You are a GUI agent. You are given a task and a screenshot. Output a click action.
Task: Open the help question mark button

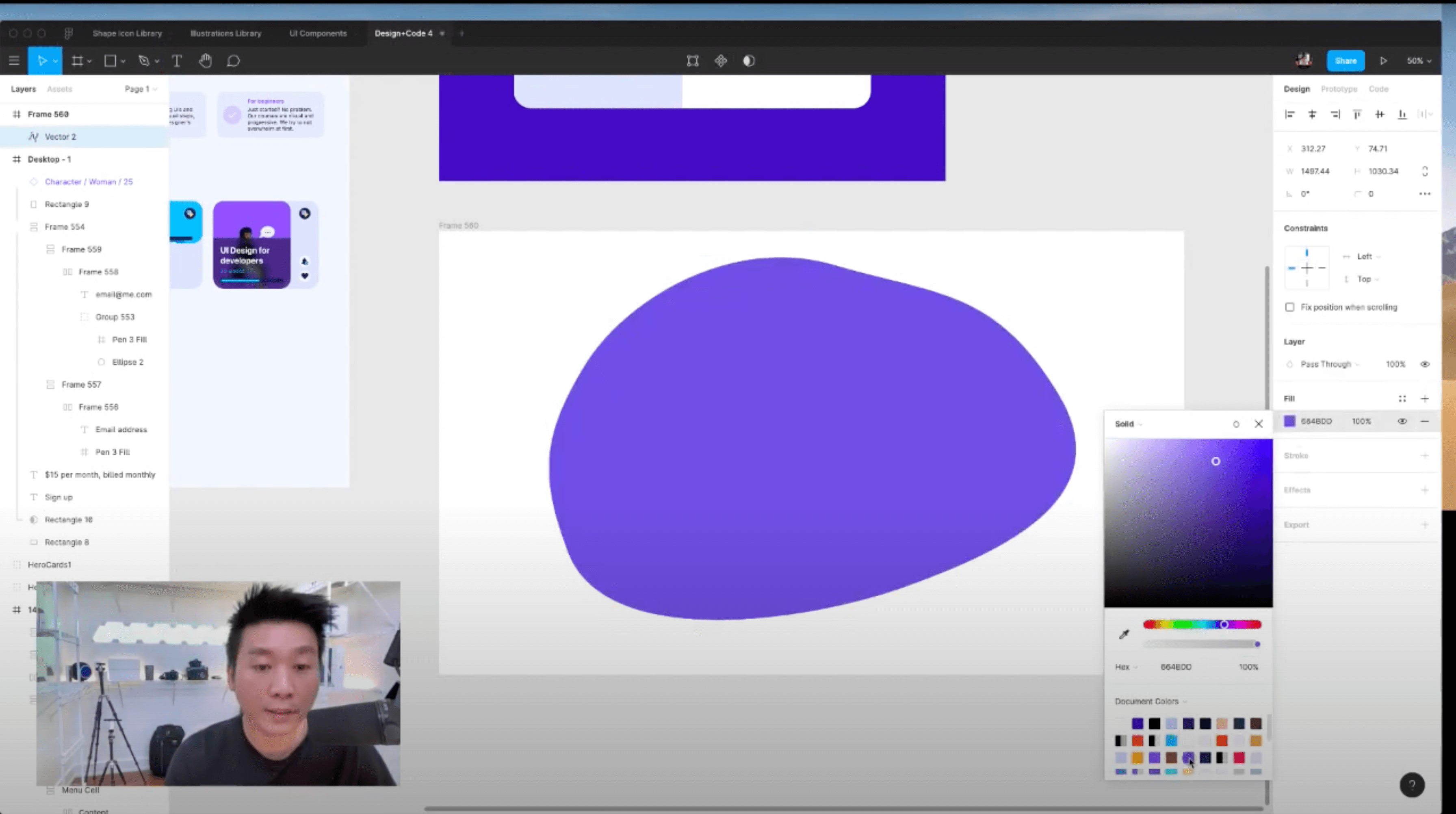point(1412,785)
